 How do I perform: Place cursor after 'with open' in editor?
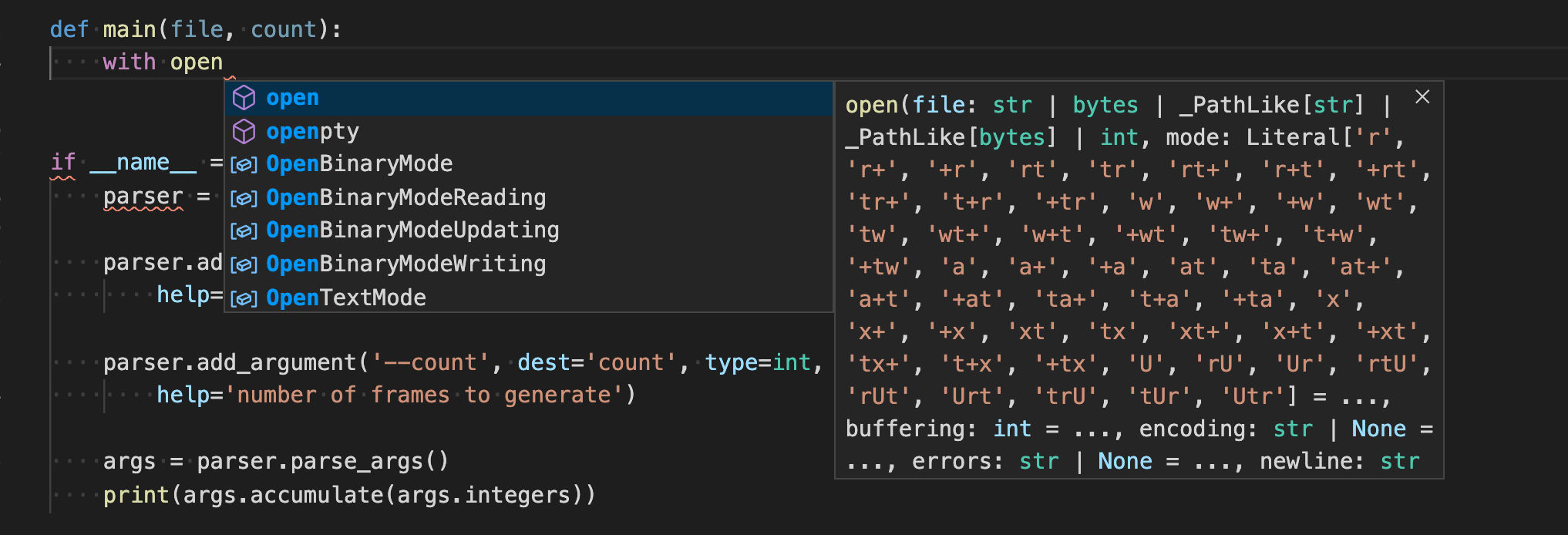point(224,62)
